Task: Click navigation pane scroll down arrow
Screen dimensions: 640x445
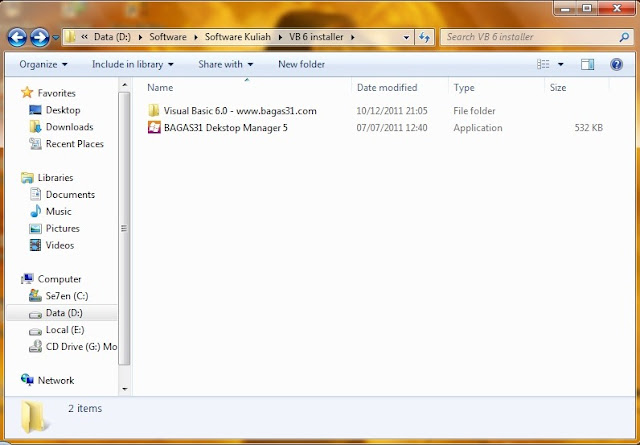Action: coord(124,389)
